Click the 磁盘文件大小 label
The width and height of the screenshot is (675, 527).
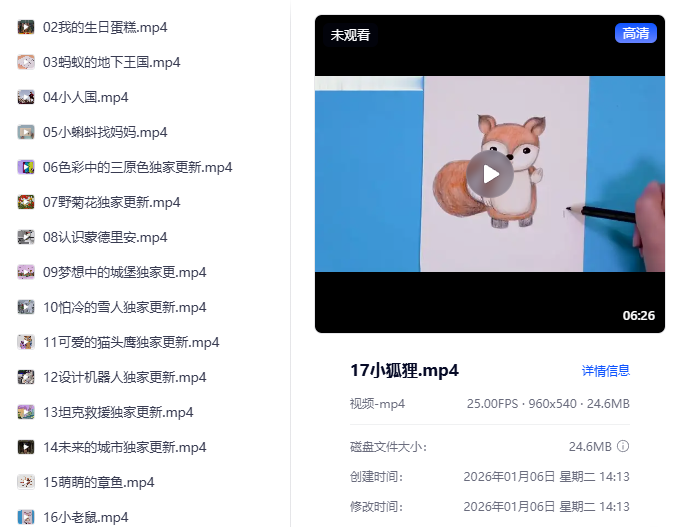[388, 447]
